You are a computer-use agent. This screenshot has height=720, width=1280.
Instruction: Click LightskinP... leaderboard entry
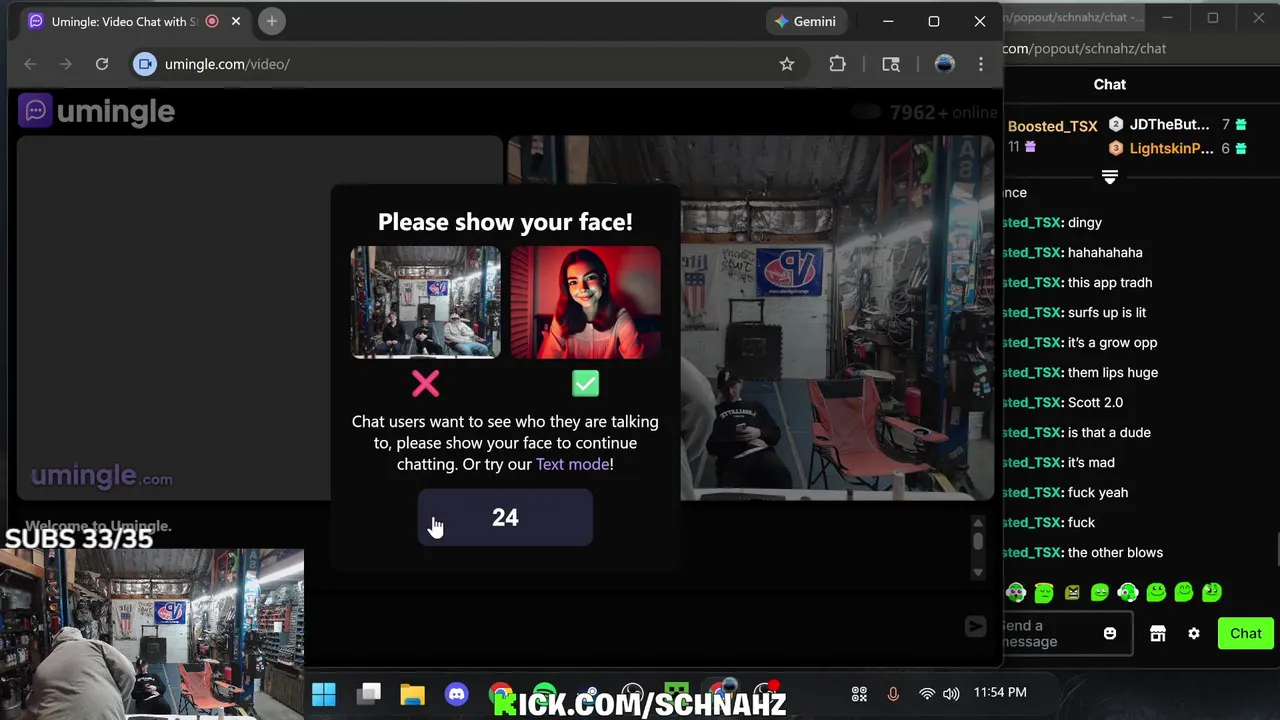pos(1171,149)
